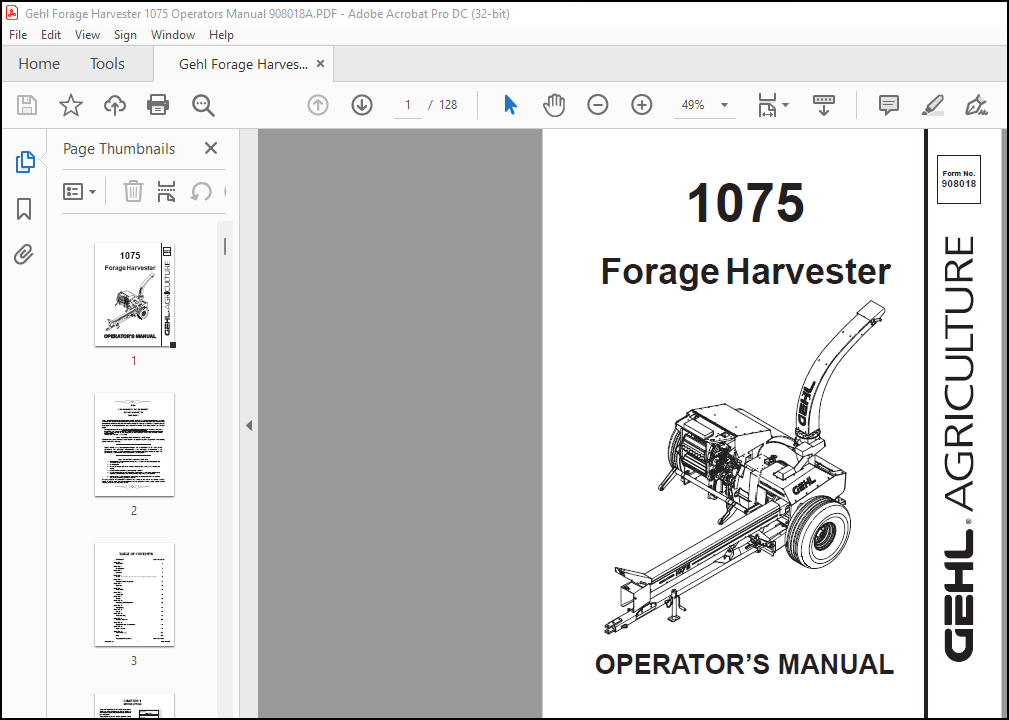The image size is (1009, 720).
Task: Select page 2 thumbnail
Action: [134, 445]
